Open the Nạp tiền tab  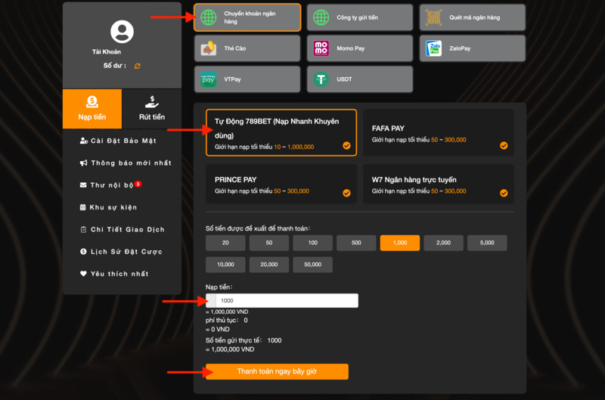[92, 109]
